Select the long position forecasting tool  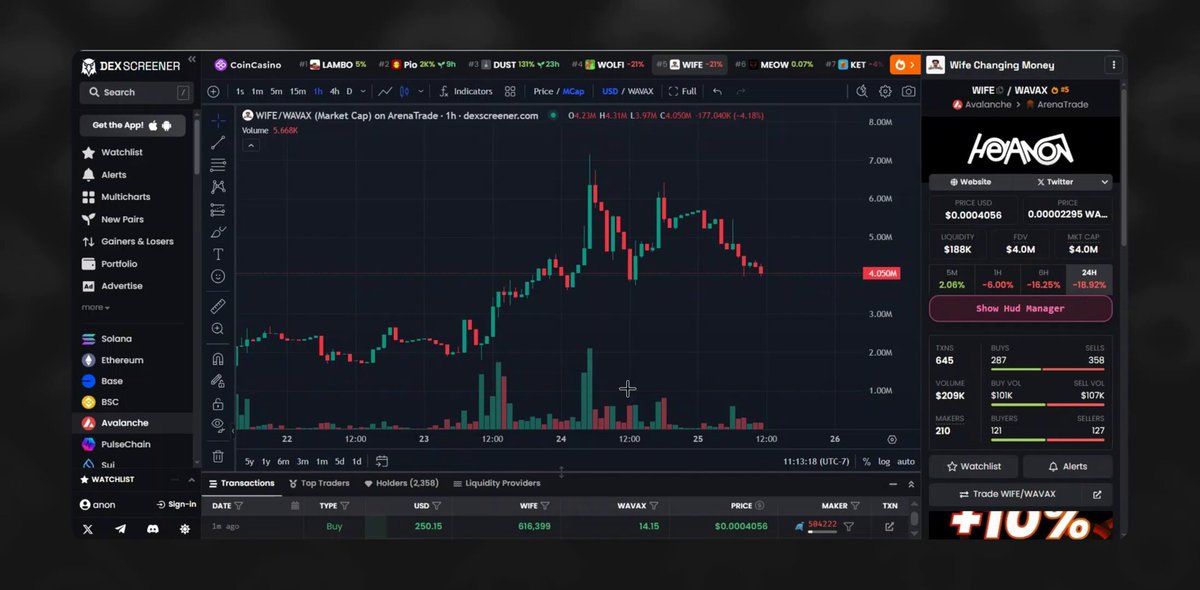(x=218, y=210)
